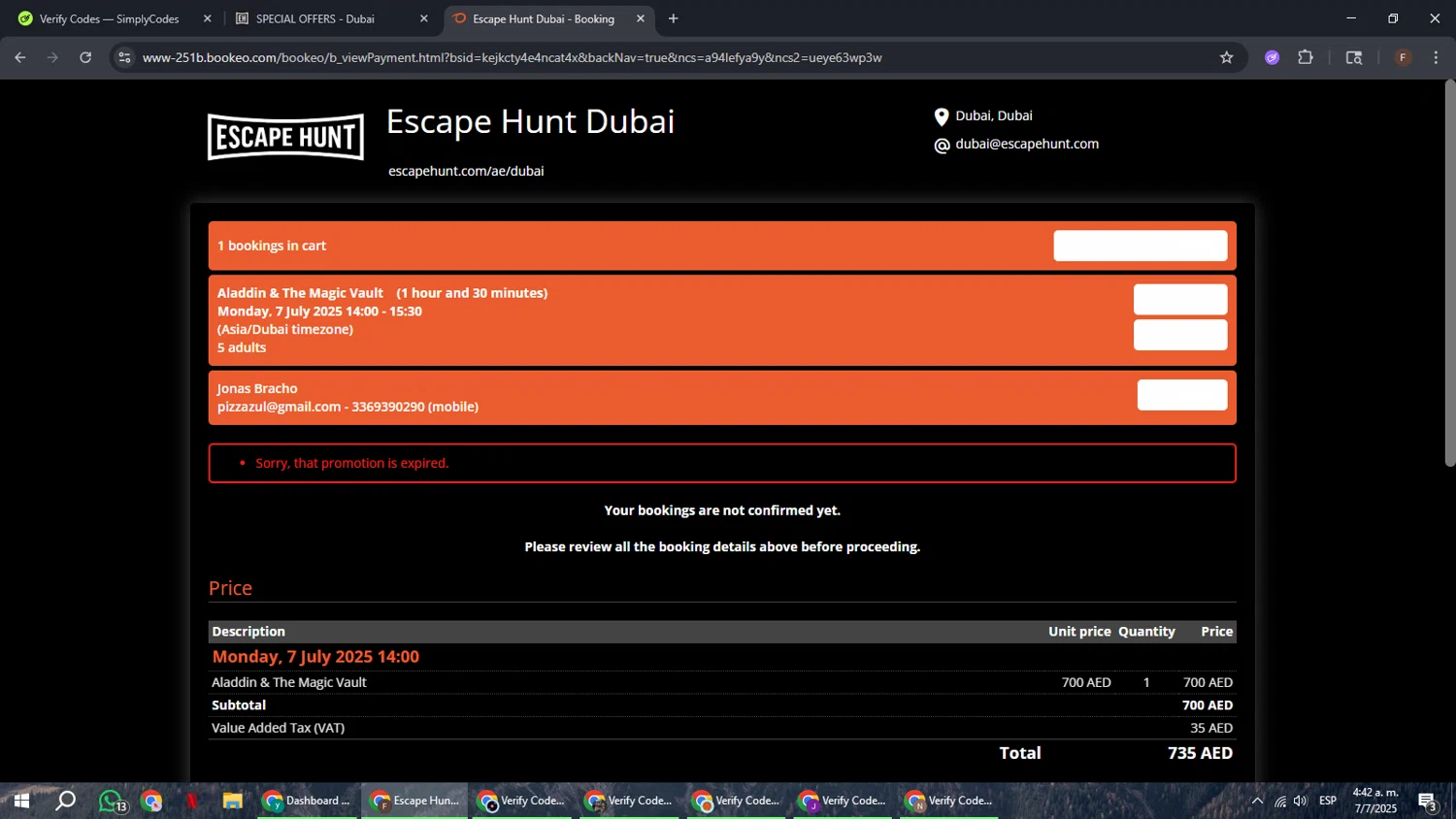Click 'Monday, 7 July 2025 14:00' price row

315,657
